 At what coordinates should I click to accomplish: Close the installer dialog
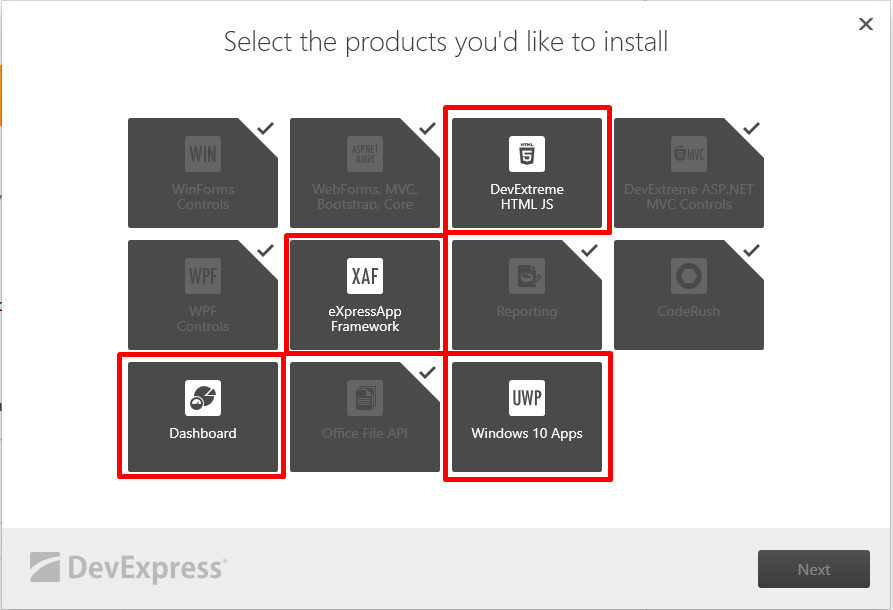[x=866, y=24]
